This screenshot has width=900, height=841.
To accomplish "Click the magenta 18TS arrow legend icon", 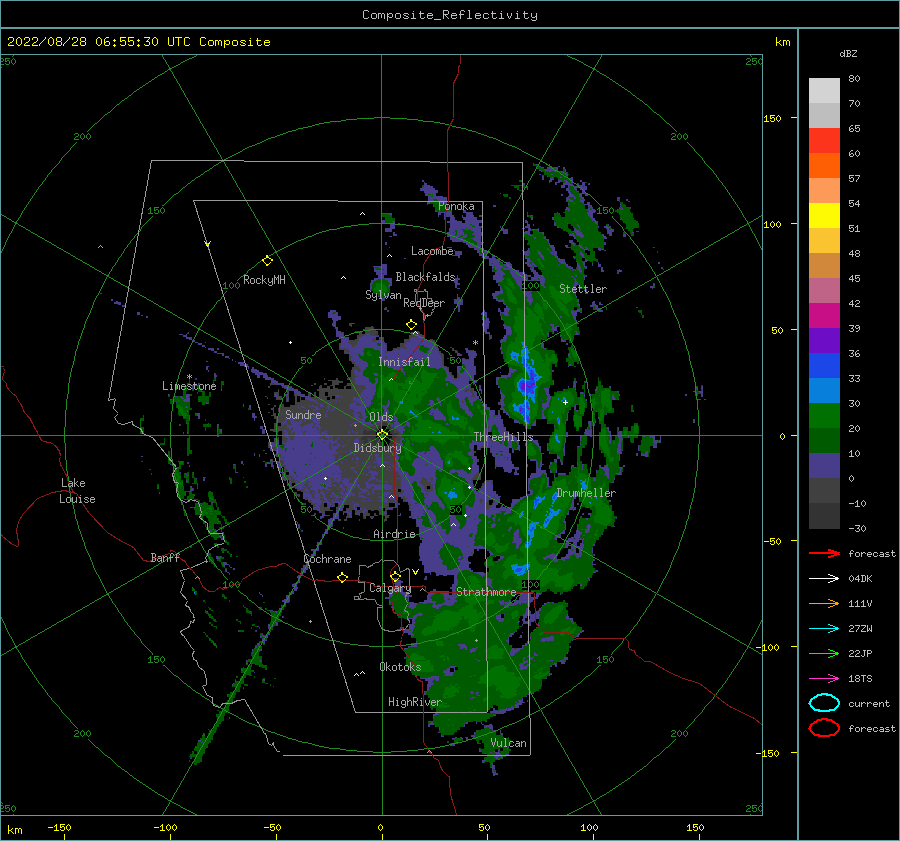I will 824,679.
